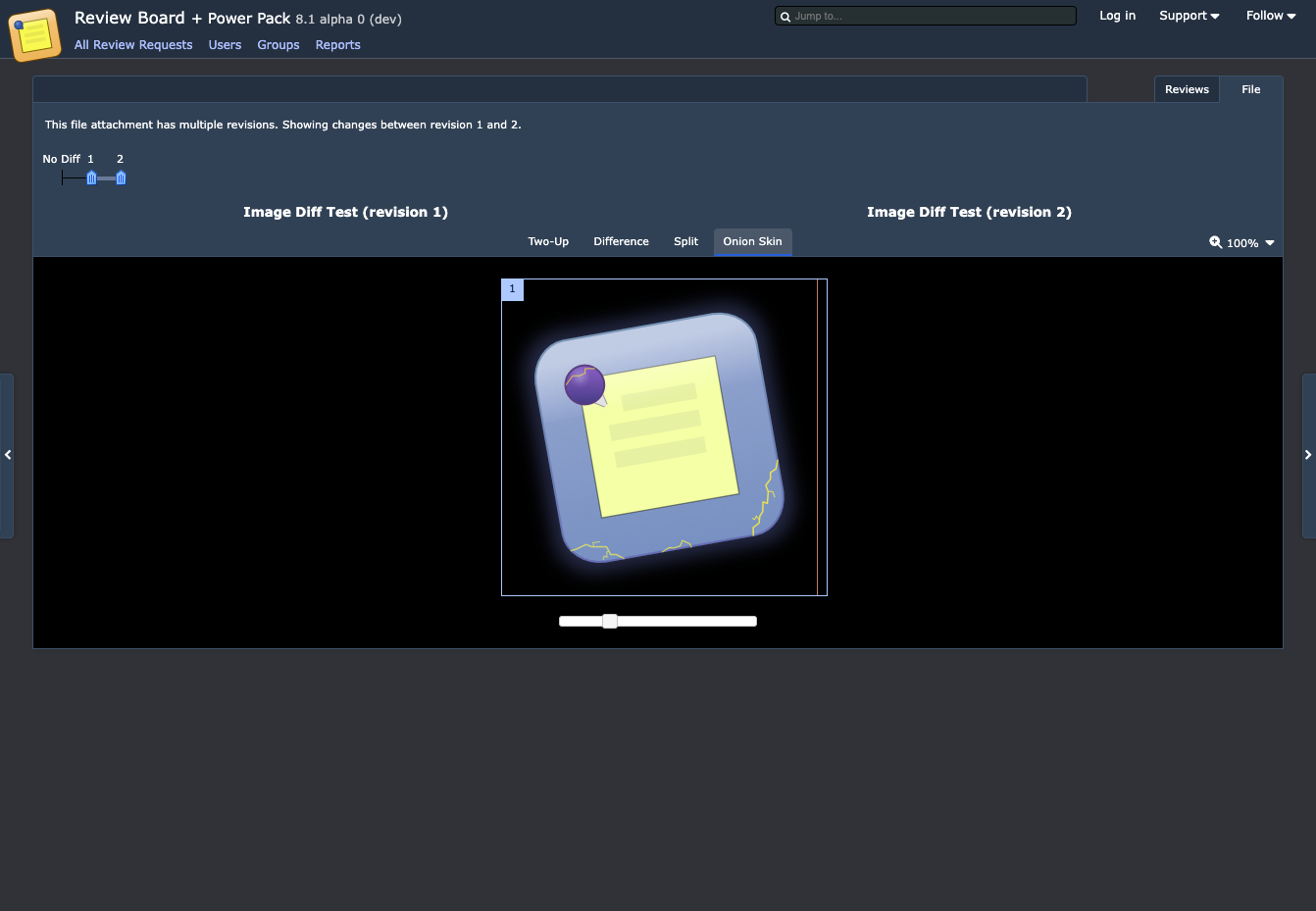Select the No Diff revision label

coord(61,159)
